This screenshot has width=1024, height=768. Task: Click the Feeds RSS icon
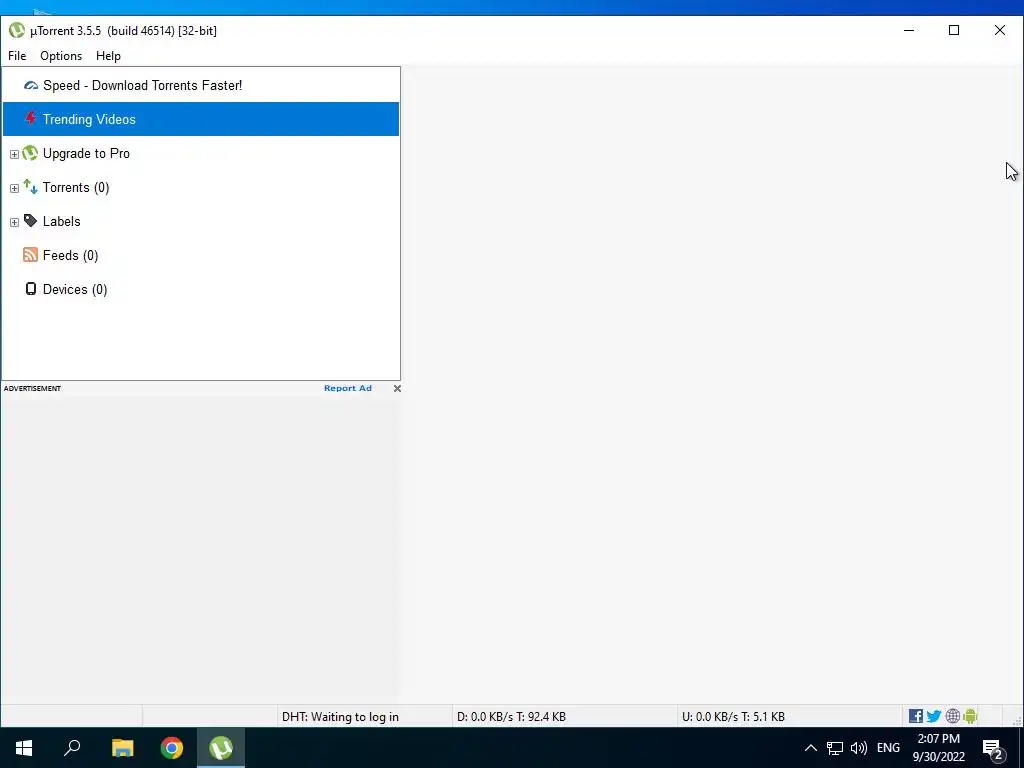(x=30, y=255)
